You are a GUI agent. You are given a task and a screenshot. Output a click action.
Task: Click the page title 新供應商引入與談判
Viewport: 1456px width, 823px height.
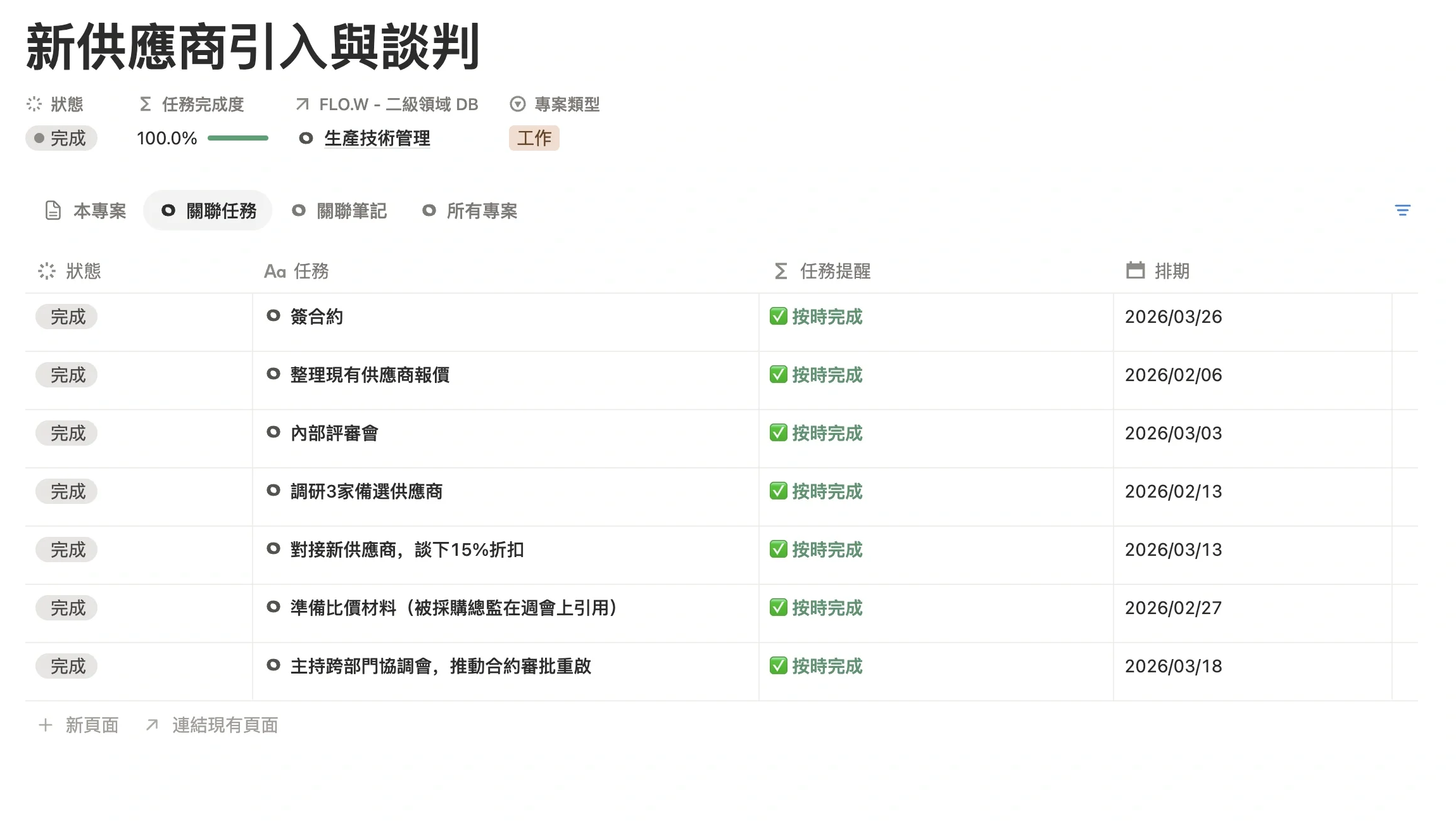pyautogui.click(x=253, y=47)
